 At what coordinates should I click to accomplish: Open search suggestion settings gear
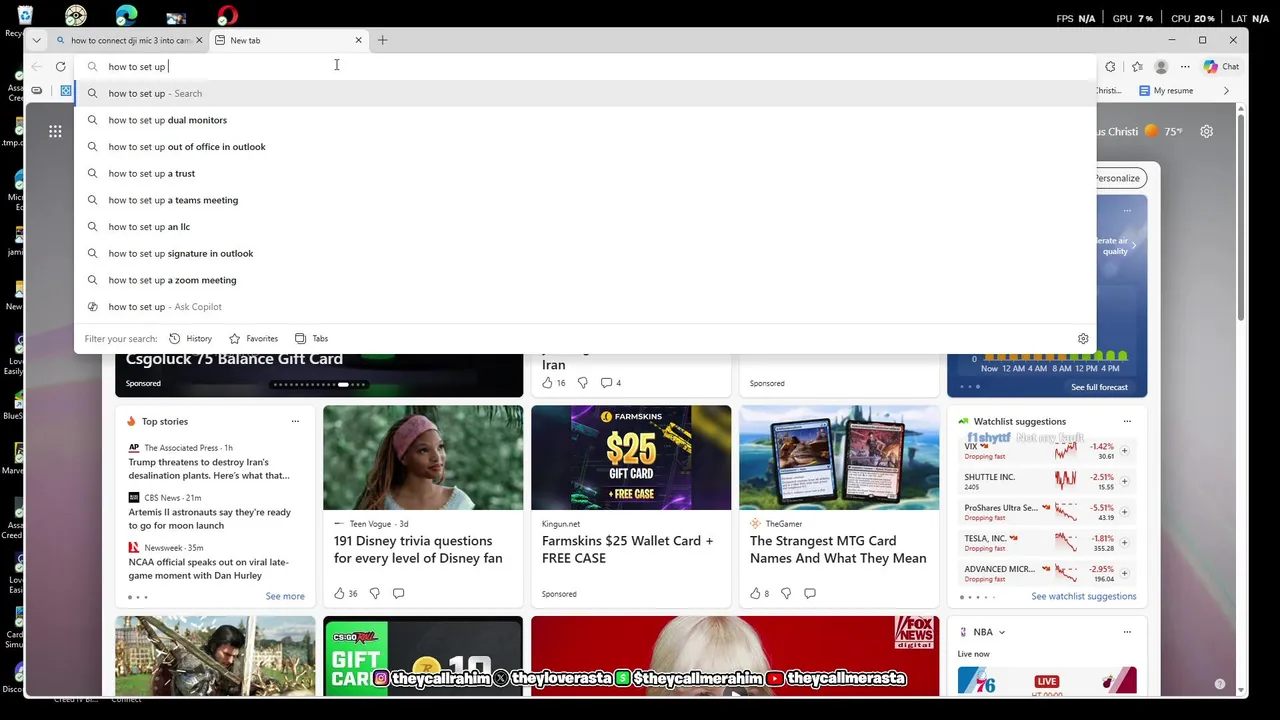[1083, 339]
